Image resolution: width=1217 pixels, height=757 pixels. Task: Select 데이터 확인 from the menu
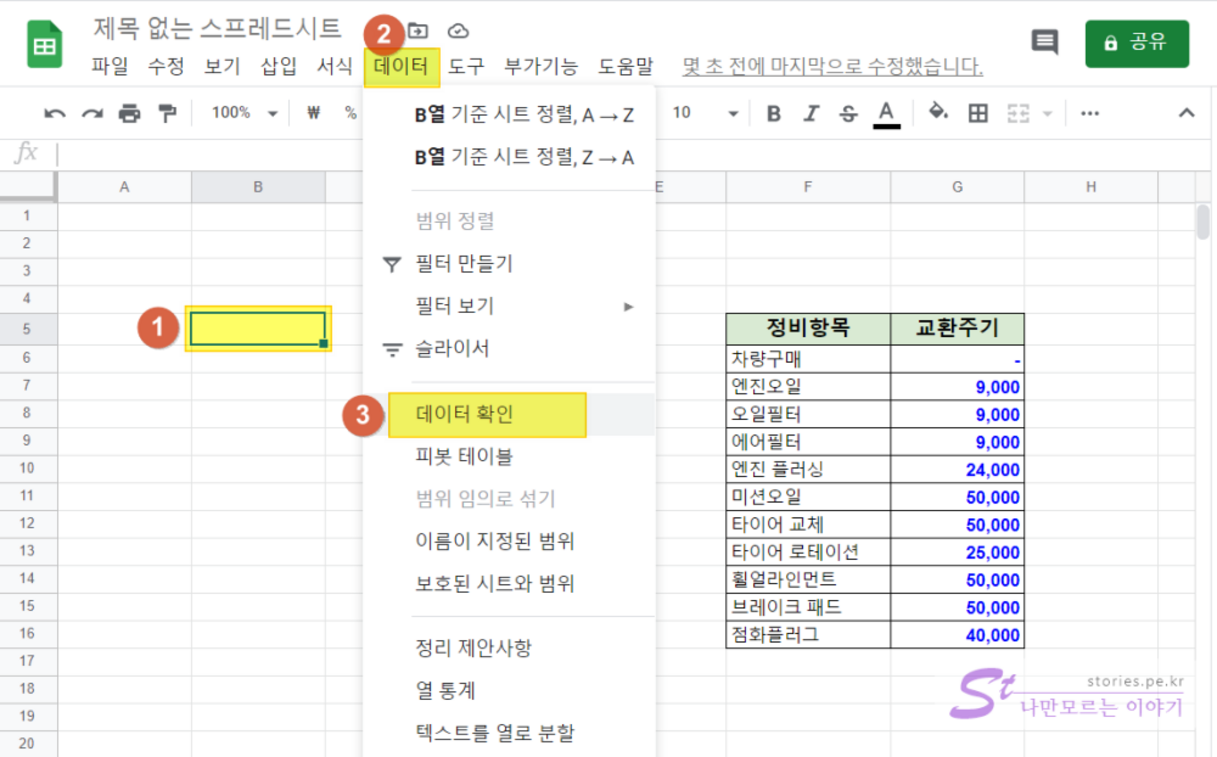coord(464,414)
